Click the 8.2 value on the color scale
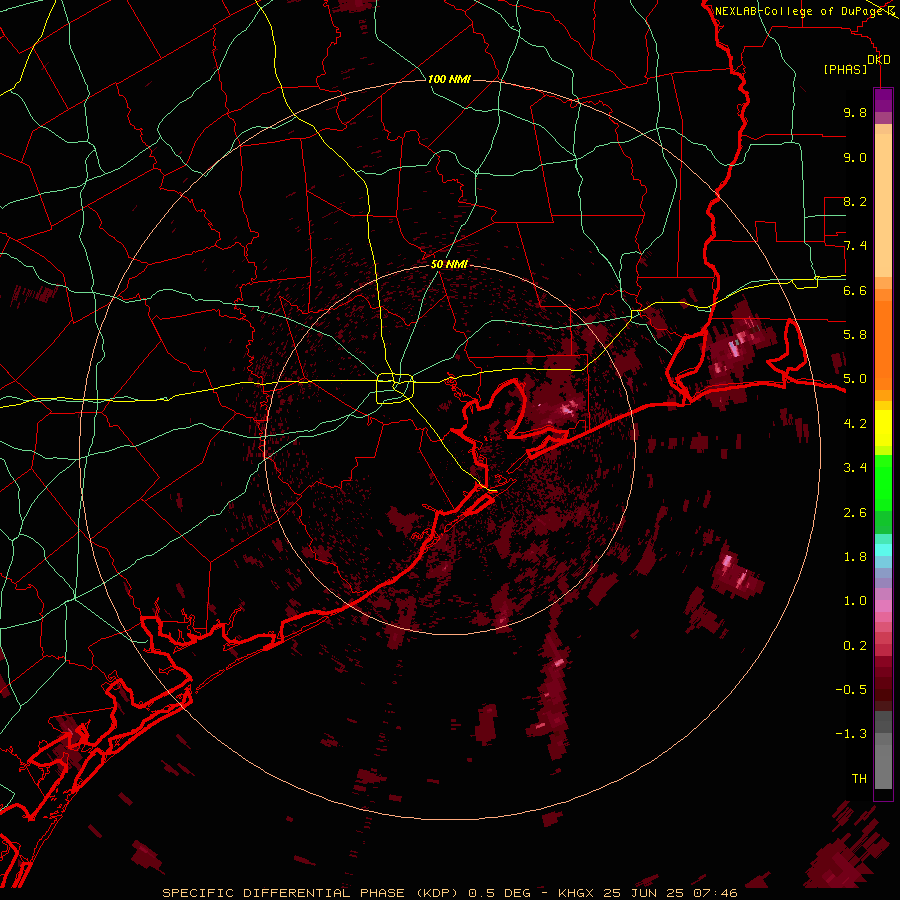Viewport: 900px width, 900px height. coord(855,201)
